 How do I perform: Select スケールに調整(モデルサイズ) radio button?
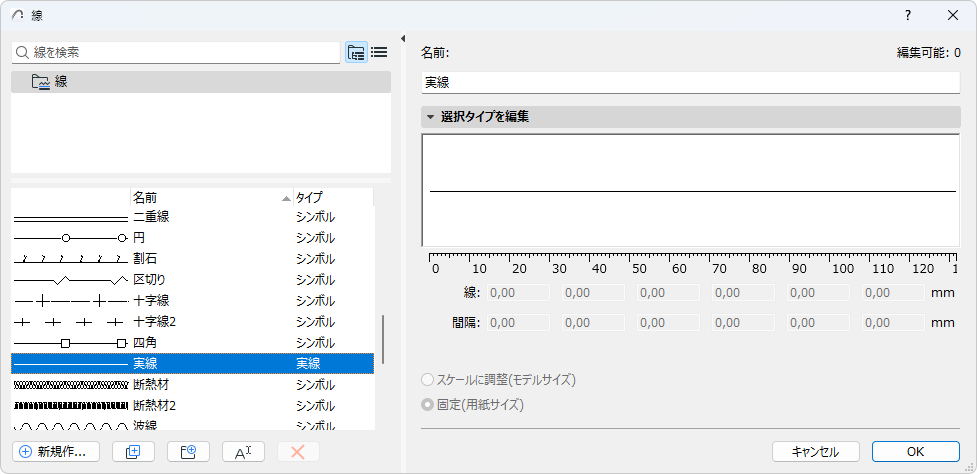(x=427, y=379)
